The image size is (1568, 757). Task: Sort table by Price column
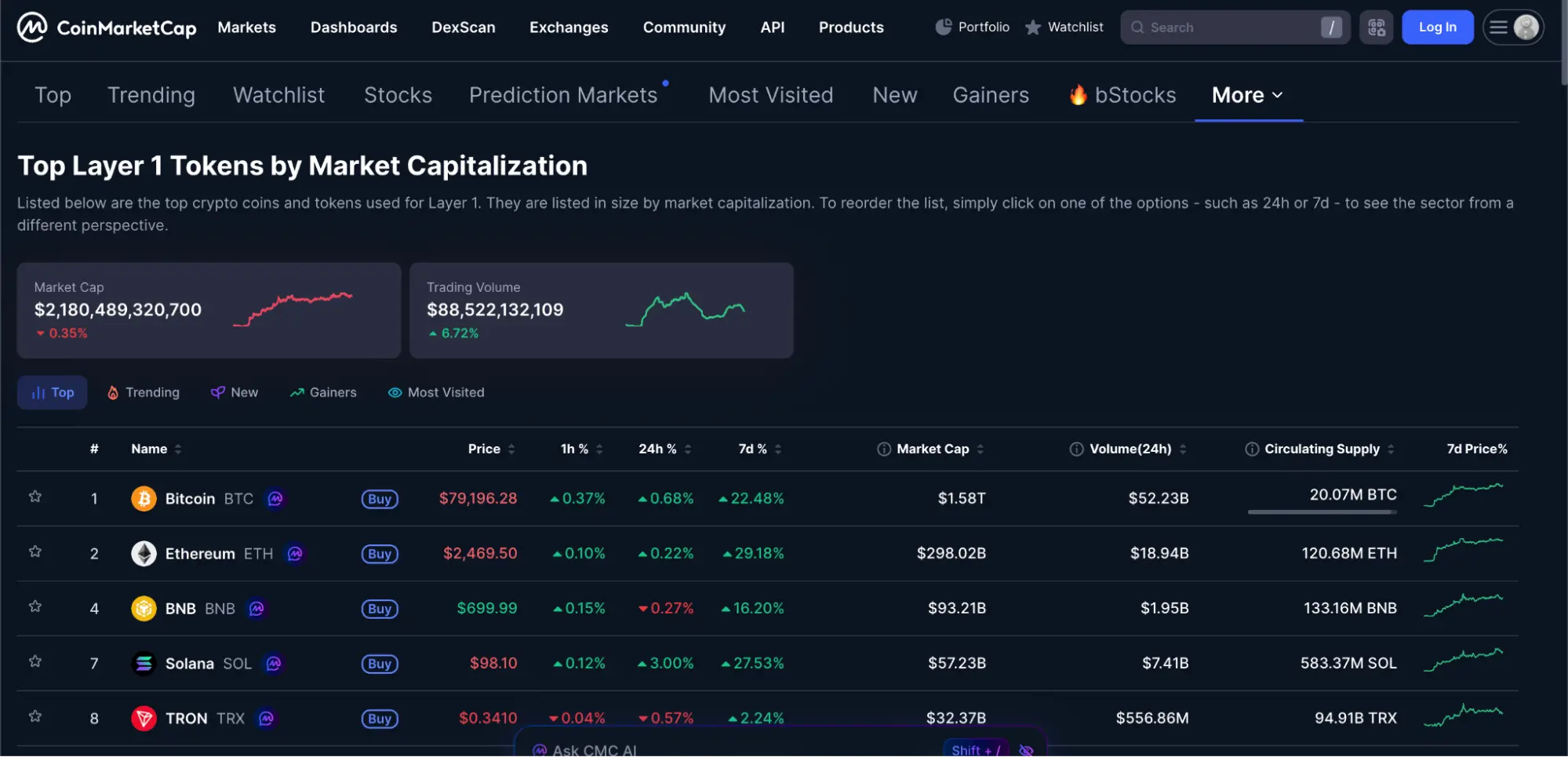[492, 449]
